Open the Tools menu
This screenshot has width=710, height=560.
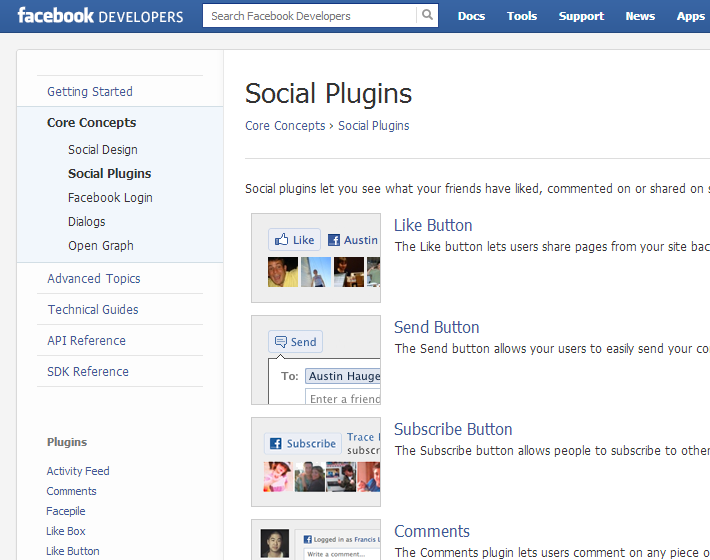522,16
